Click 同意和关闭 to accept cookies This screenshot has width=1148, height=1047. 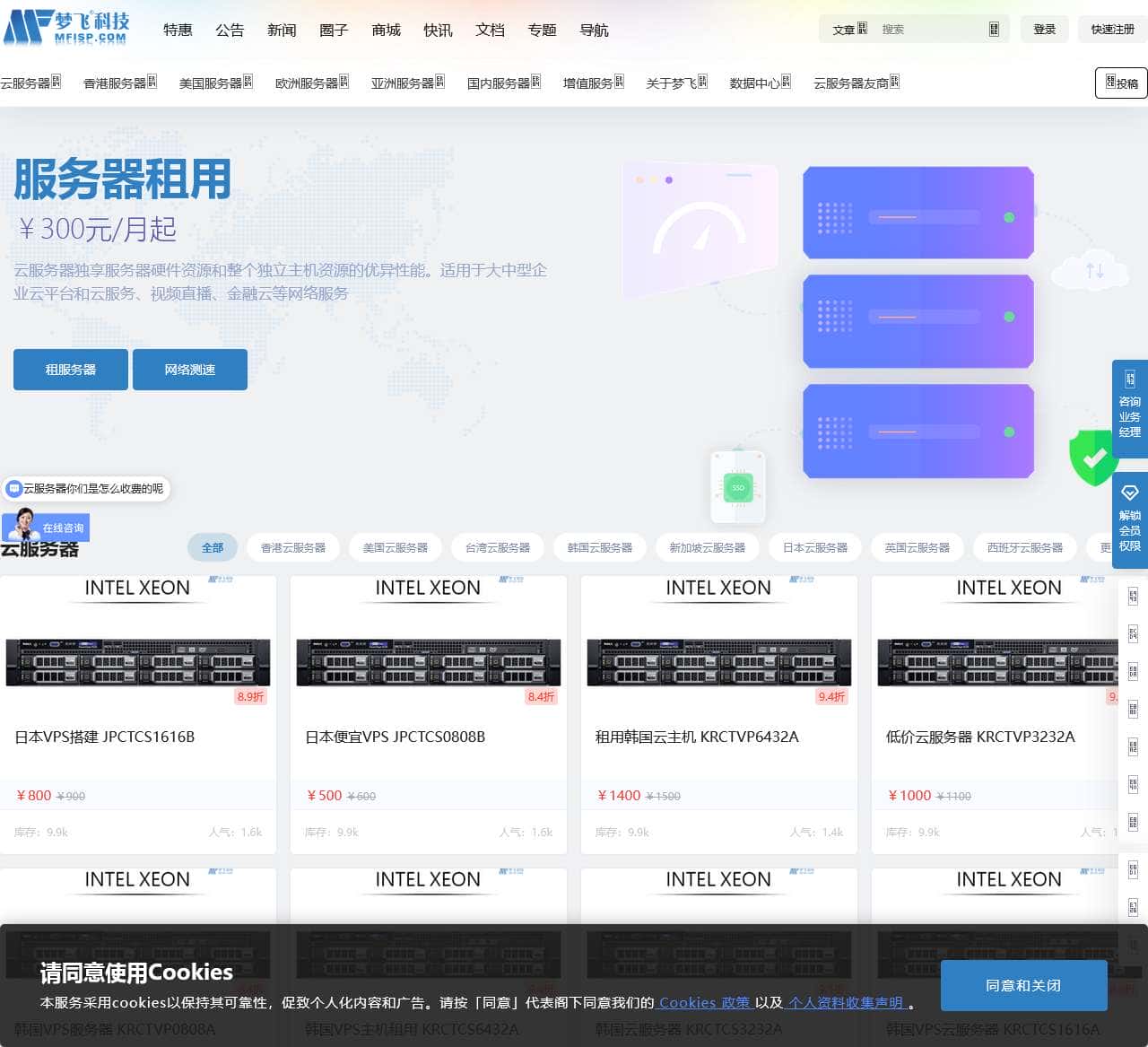(x=1023, y=985)
